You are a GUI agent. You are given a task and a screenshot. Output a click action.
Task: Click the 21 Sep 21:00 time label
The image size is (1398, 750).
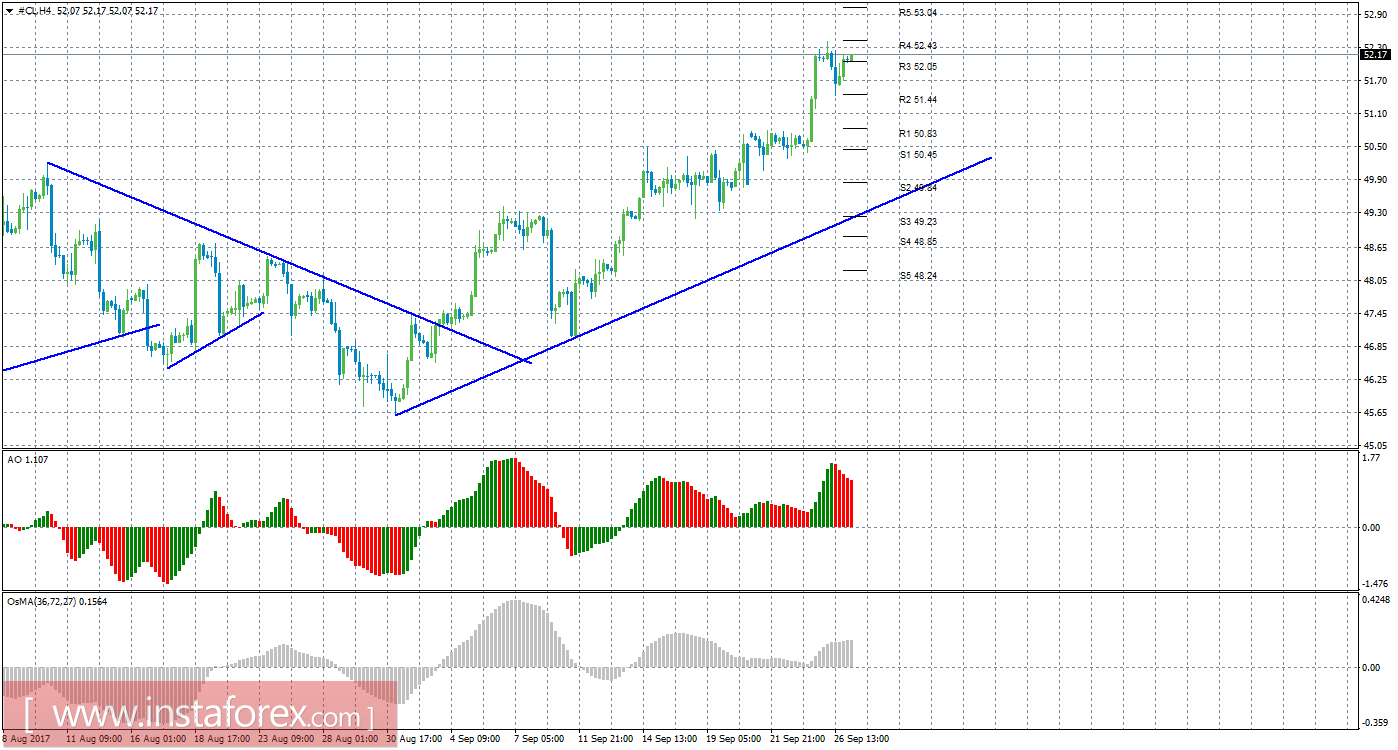(799, 739)
